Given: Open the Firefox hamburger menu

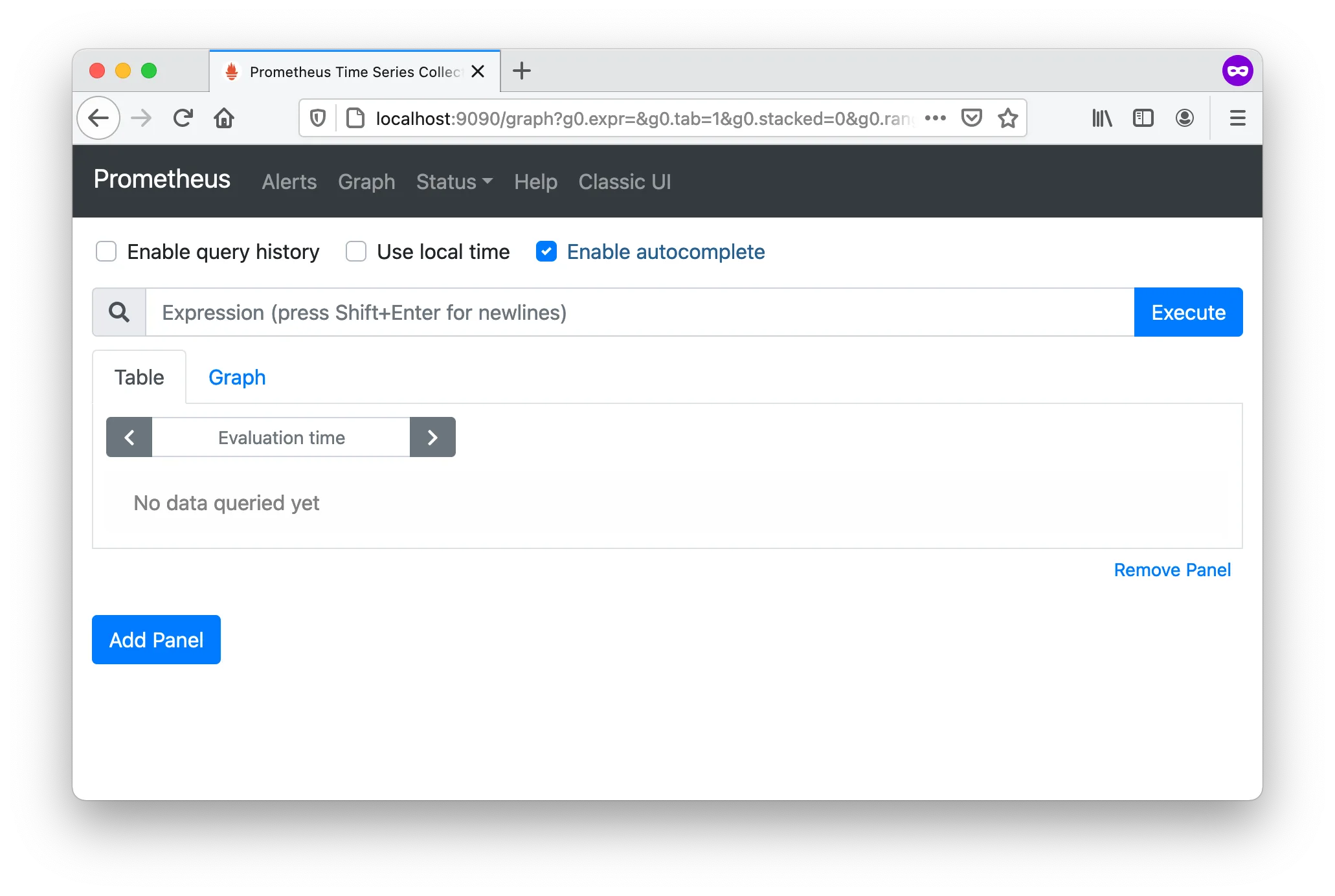Looking at the screenshot, I should click(1237, 118).
